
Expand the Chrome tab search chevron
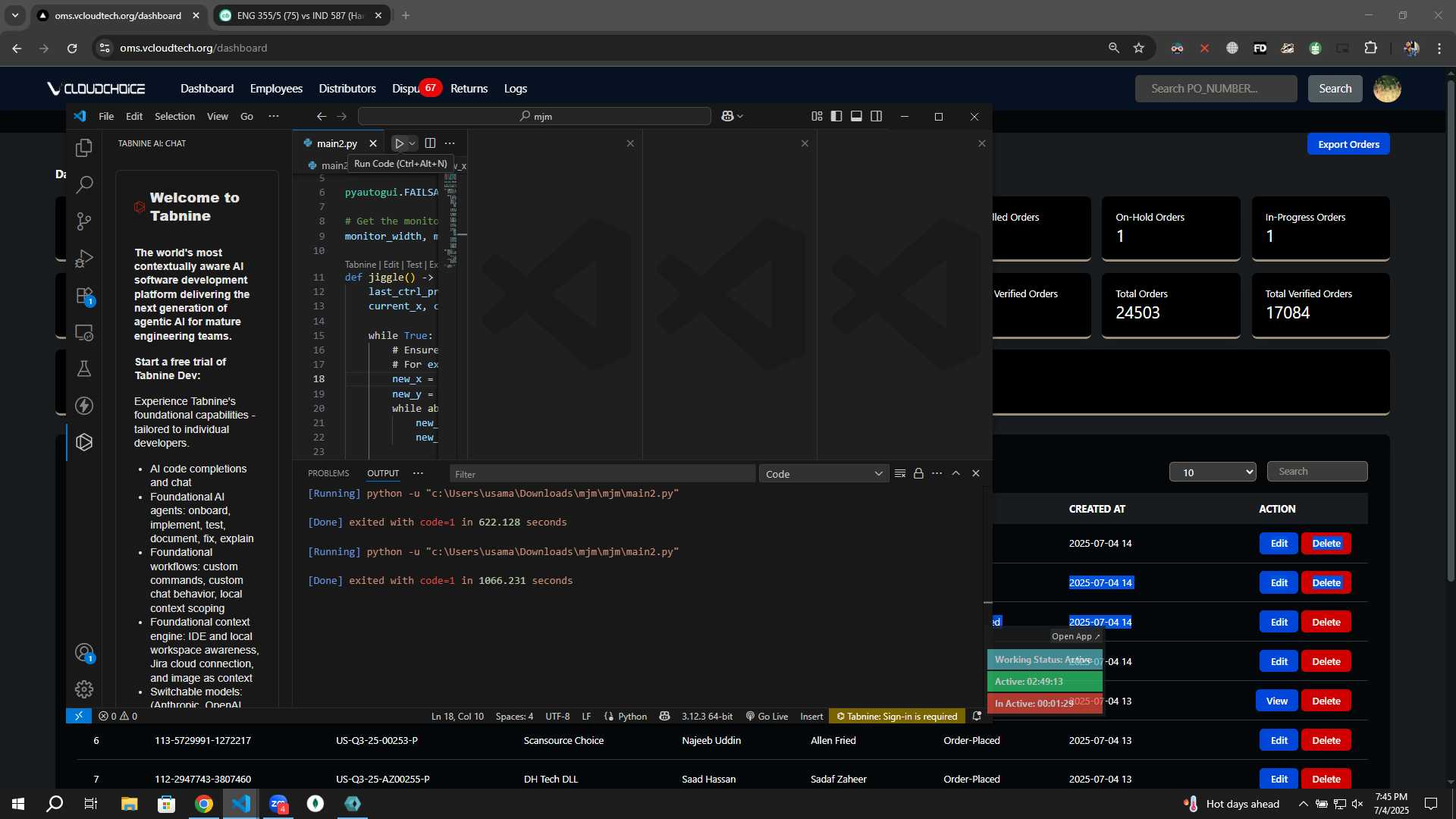tap(15, 15)
